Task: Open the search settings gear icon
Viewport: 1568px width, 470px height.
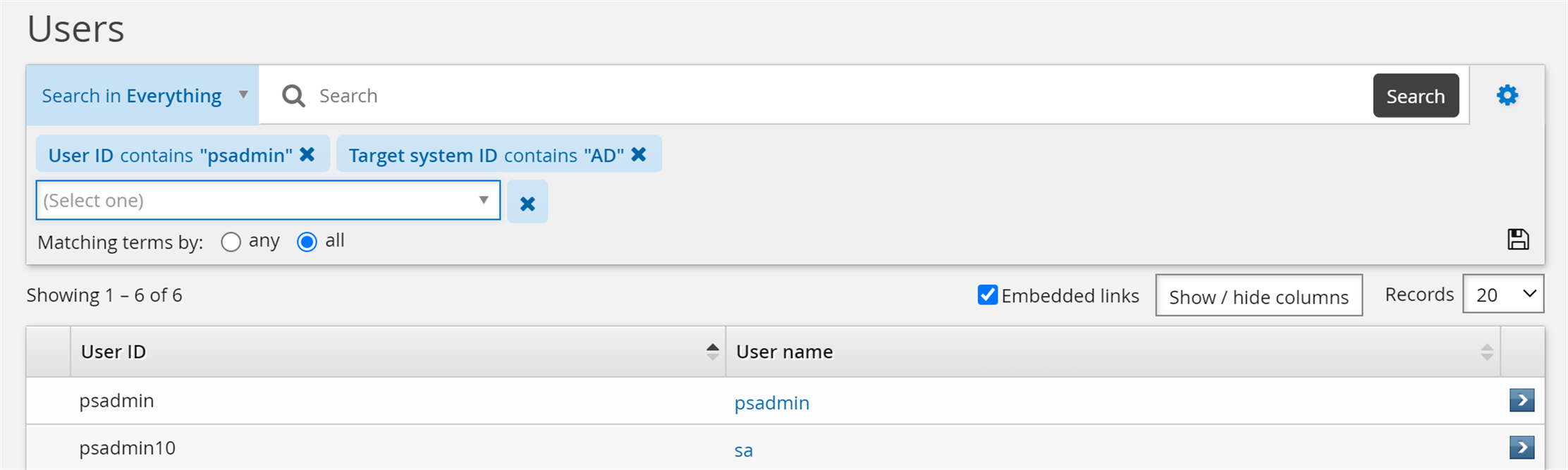Action: (x=1507, y=95)
